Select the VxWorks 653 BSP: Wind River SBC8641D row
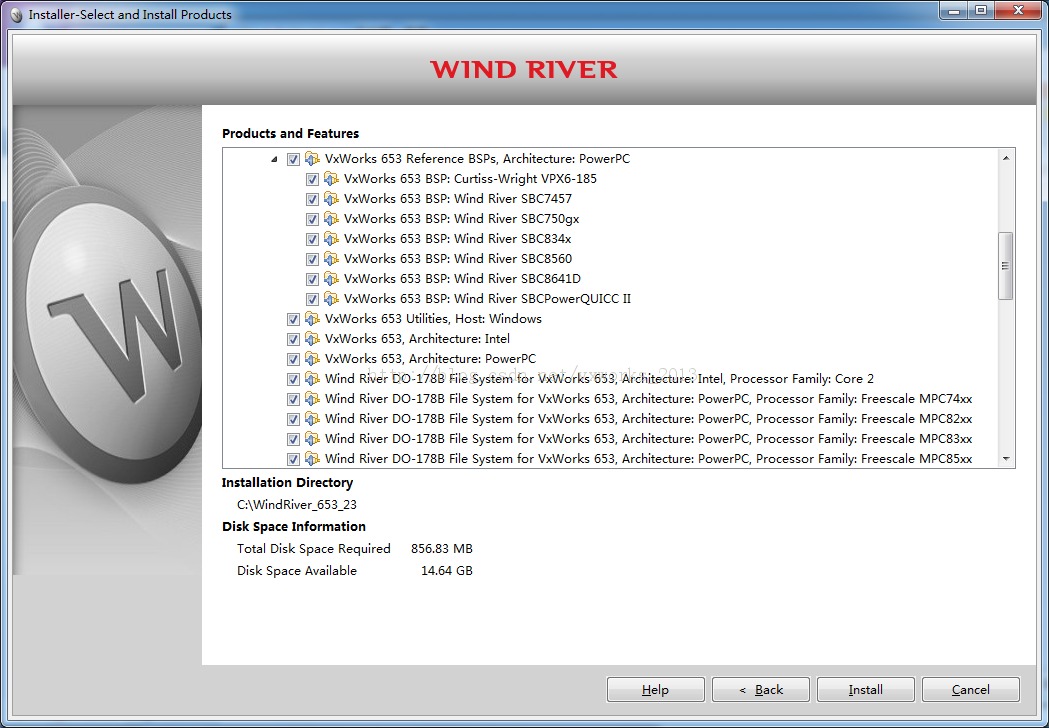The width and height of the screenshot is (1049, 728). tap(462, 279)
